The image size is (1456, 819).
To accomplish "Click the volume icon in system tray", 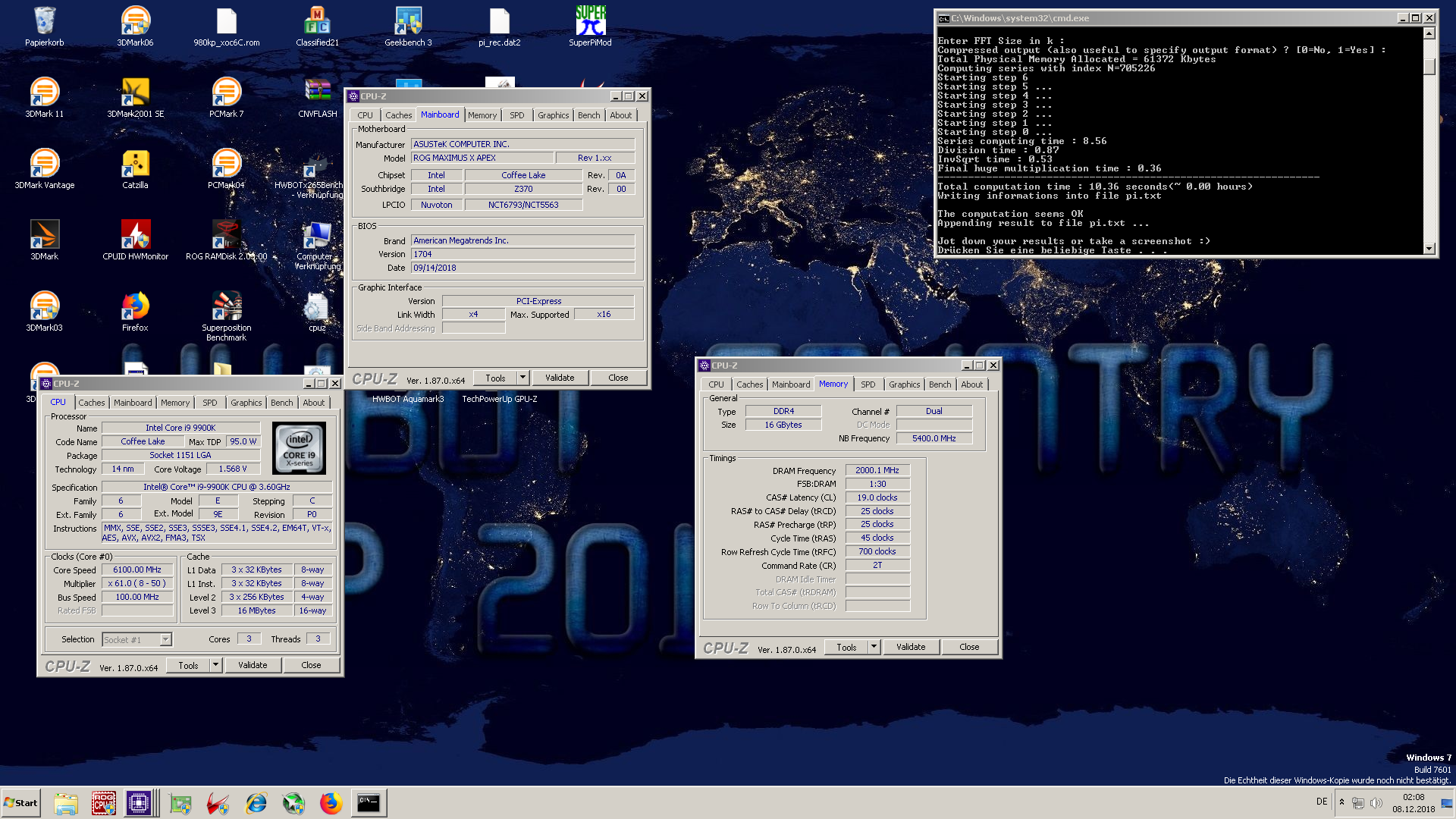I will pyautogui.click(x=1376, y=802).
